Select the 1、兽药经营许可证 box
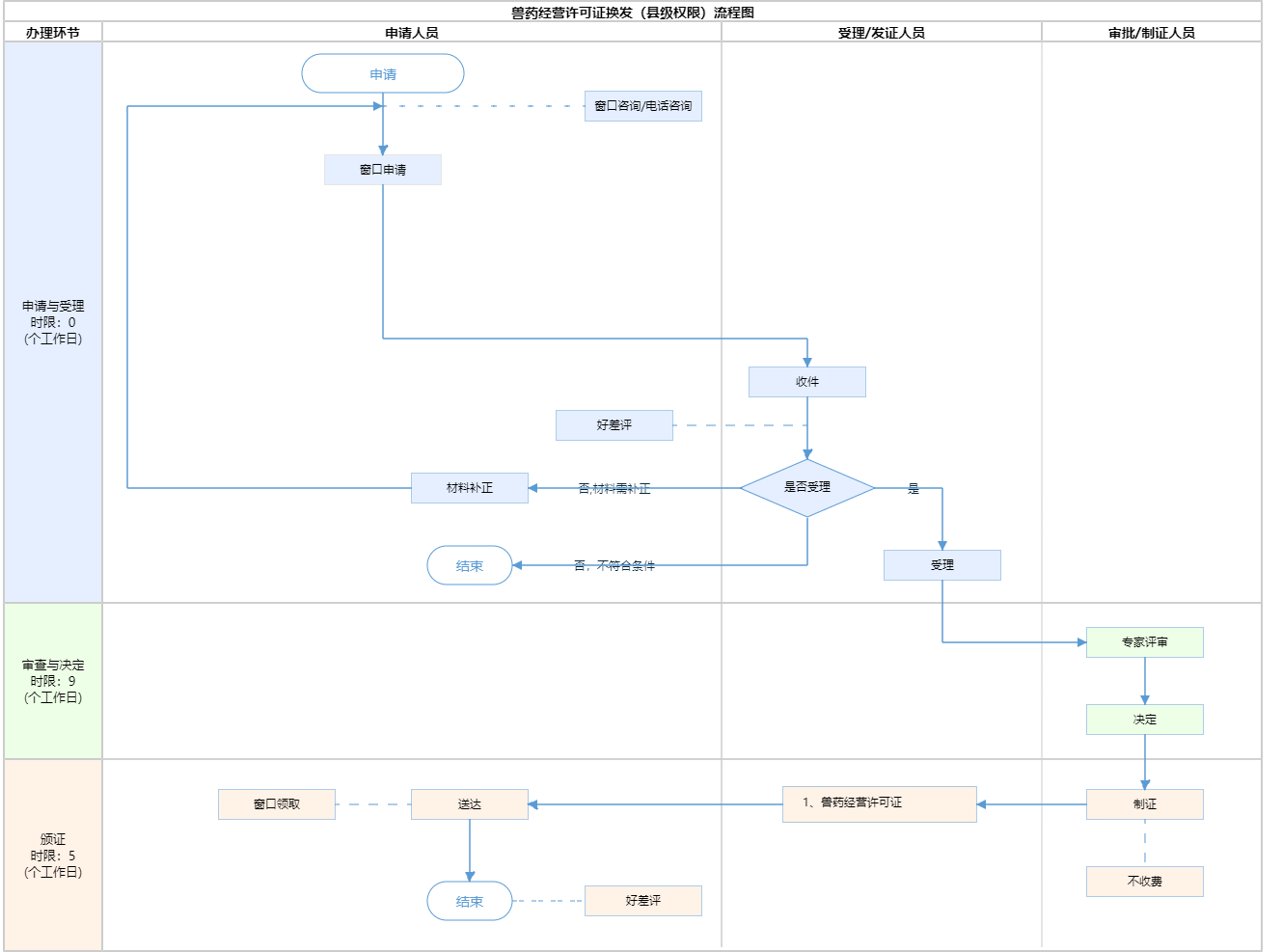 click(879, 803)
